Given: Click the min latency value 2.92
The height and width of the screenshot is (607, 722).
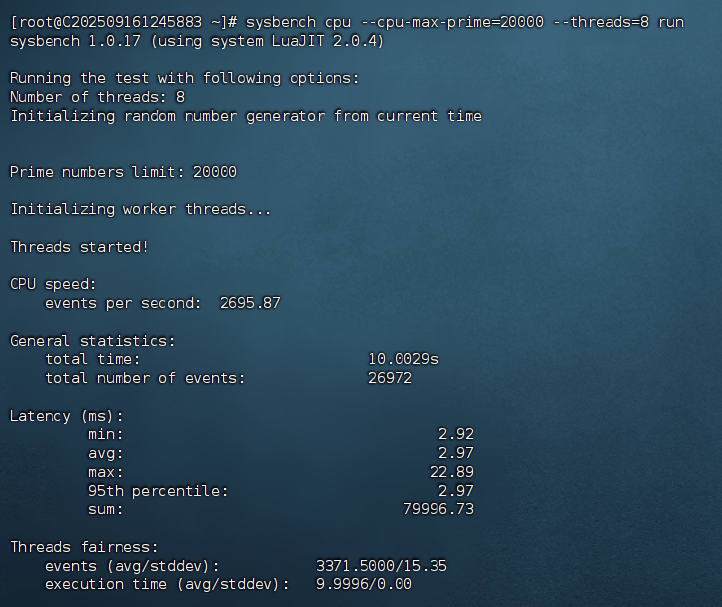Looking at the screenshot, I should (455, 434).
